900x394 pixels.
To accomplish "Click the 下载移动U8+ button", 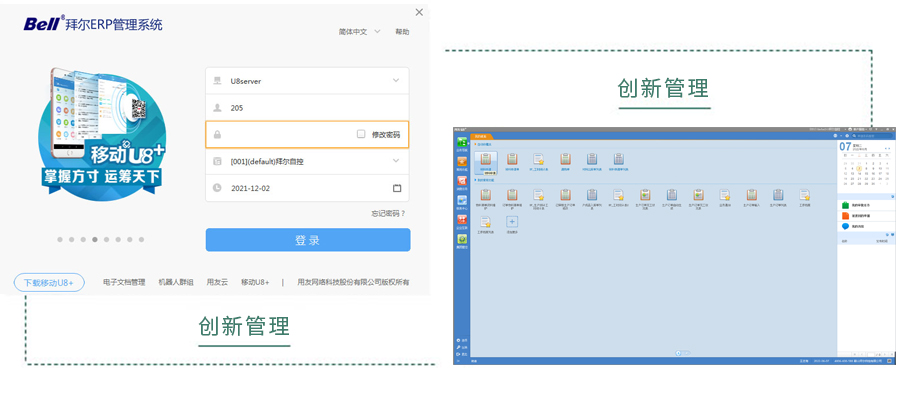I will point(49,283).
